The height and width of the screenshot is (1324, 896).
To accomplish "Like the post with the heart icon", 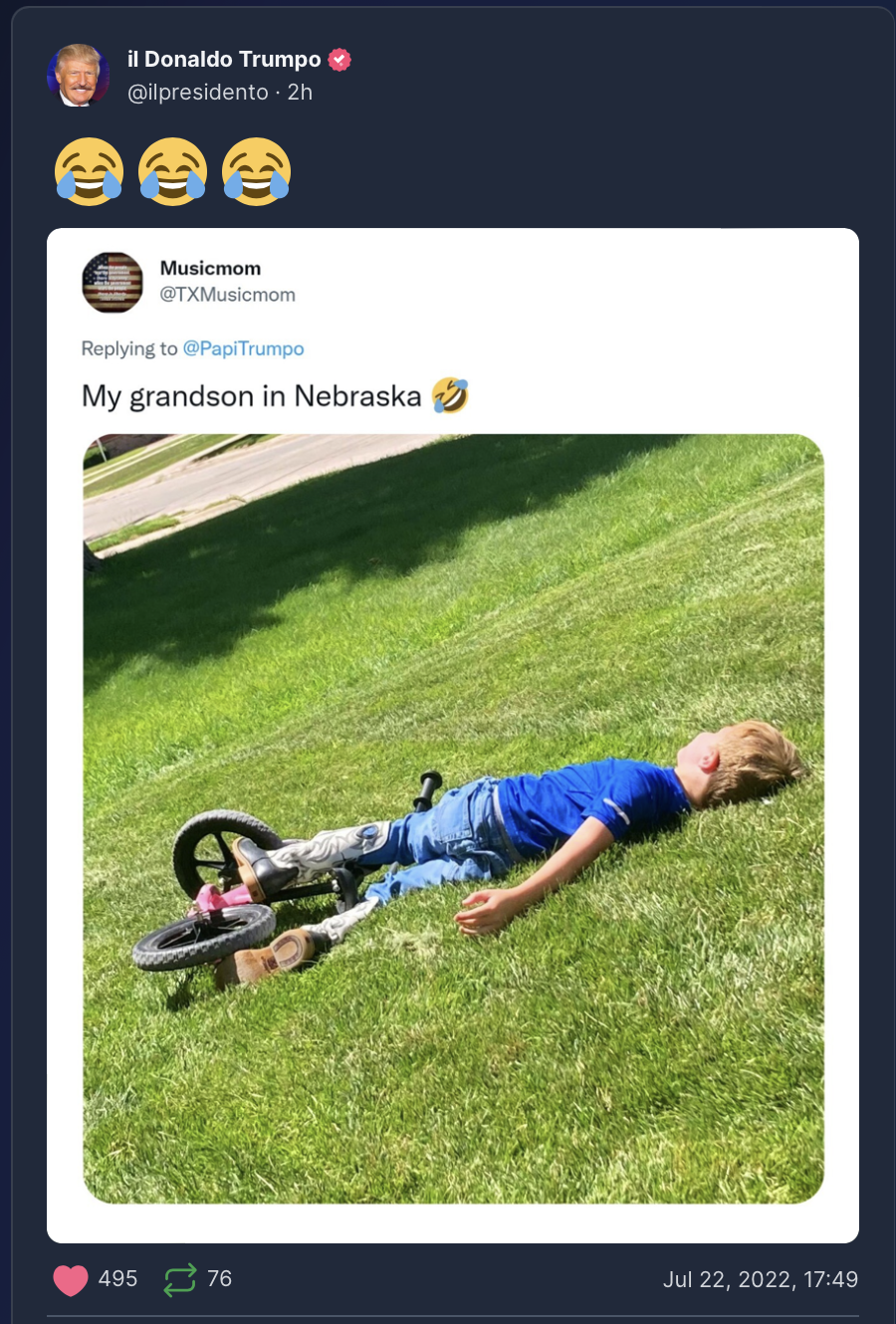I will 71,1279.
